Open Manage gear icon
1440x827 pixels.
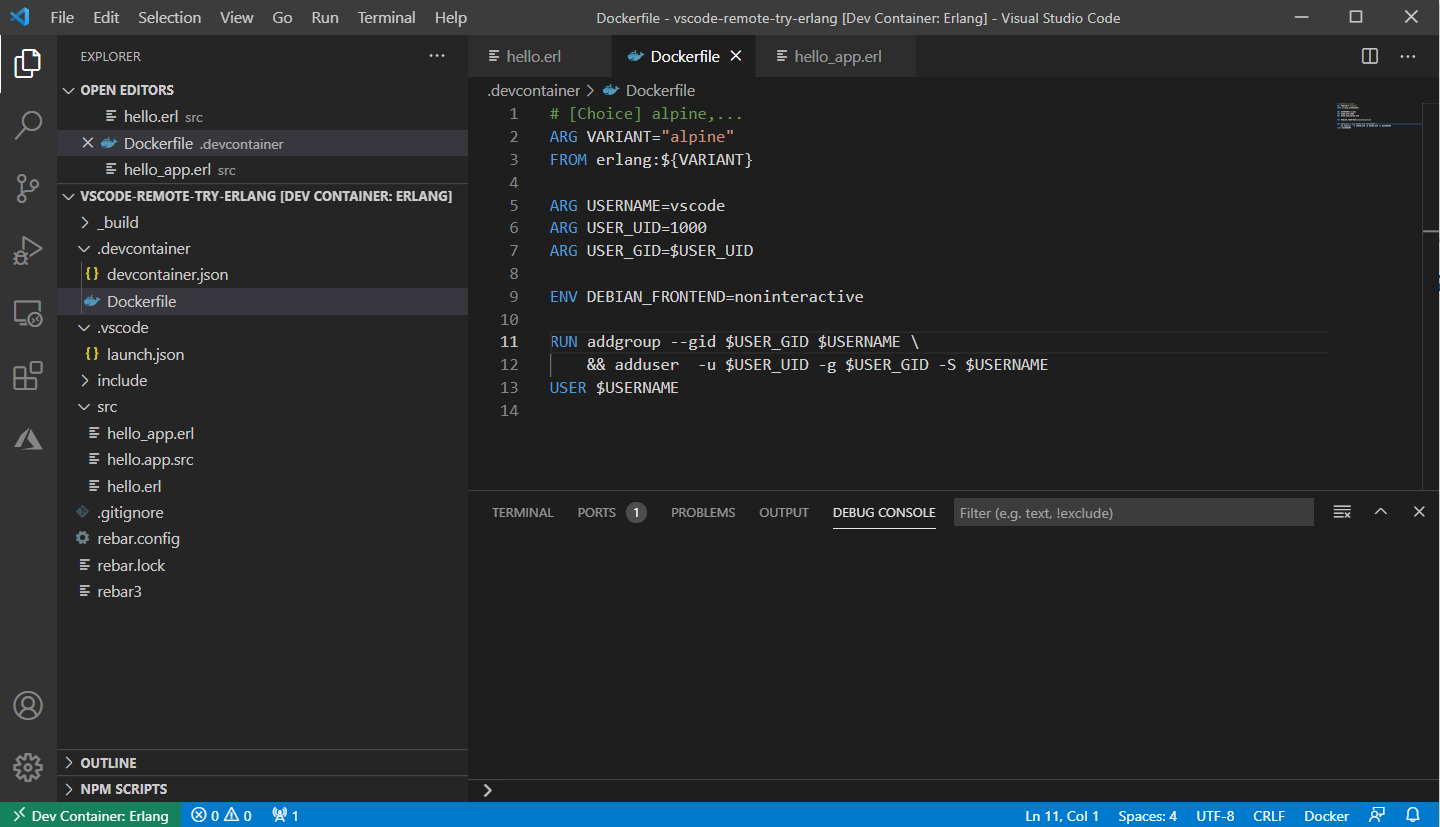tap(28, 767)
